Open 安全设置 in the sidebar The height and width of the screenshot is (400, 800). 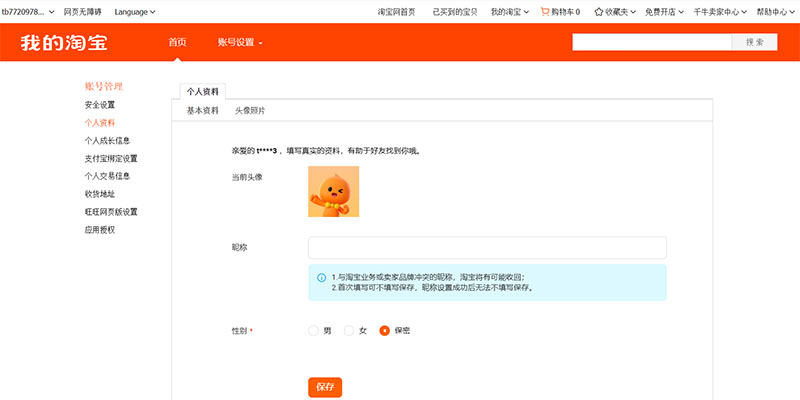click(x=100, y=105)
